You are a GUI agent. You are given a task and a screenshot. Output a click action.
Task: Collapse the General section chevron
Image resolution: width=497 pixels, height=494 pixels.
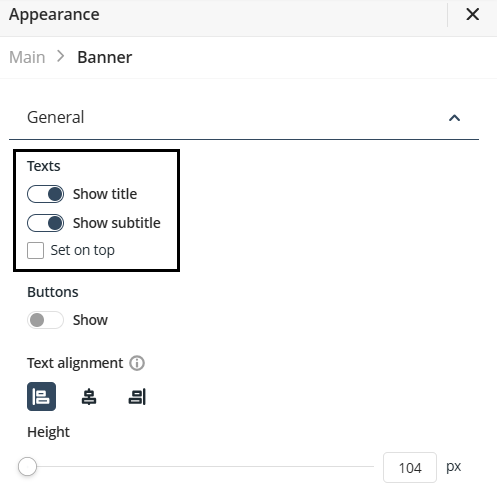click(x=455, y=118)
